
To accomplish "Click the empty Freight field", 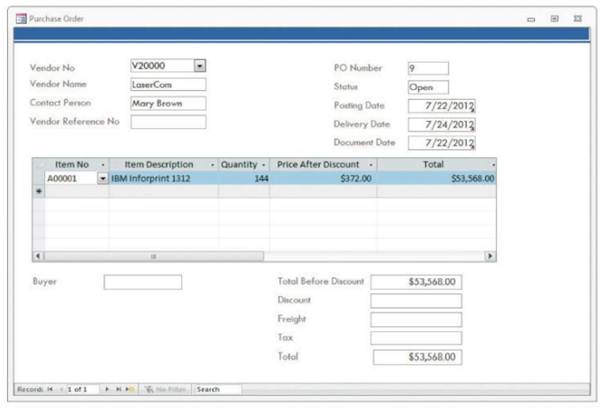I will click(416, 319).
